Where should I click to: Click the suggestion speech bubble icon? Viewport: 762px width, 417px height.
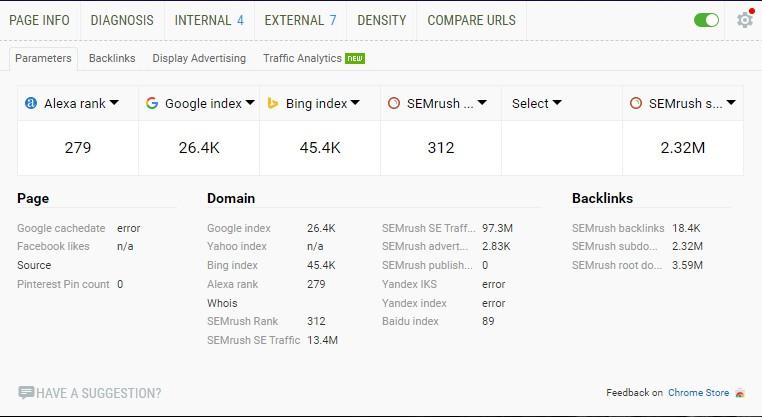pos(26,392)
